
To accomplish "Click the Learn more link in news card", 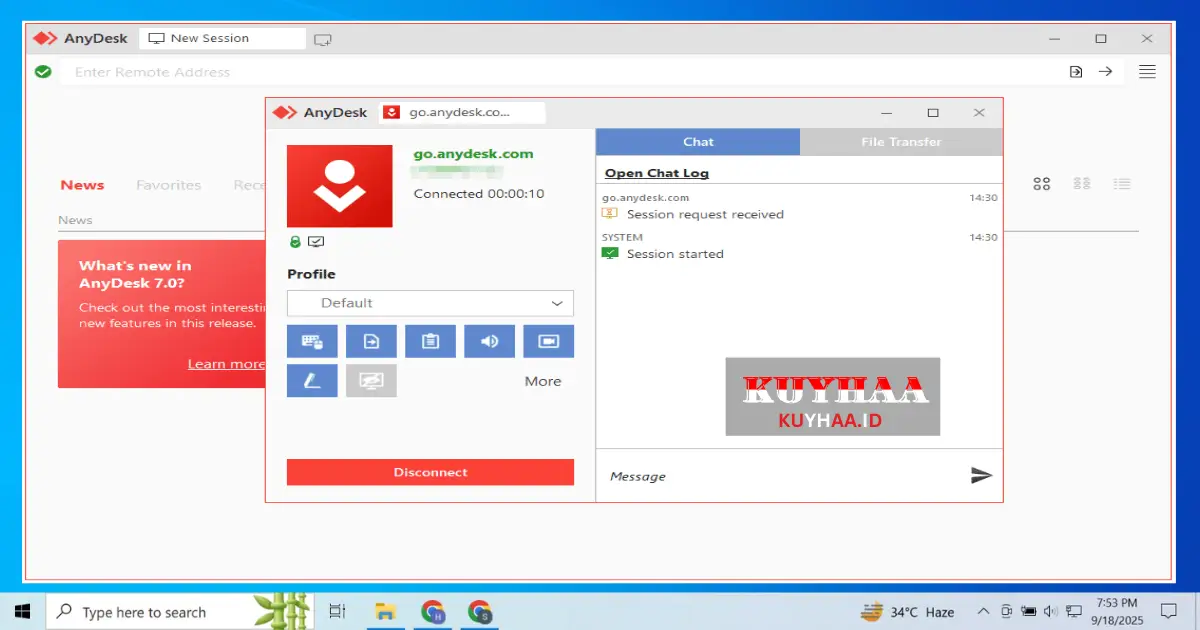I will [226, 364].
